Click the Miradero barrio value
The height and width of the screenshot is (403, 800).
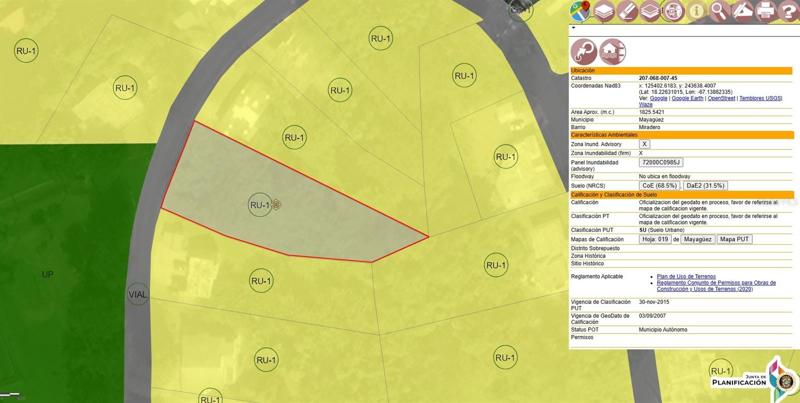[x=649, y=127]
